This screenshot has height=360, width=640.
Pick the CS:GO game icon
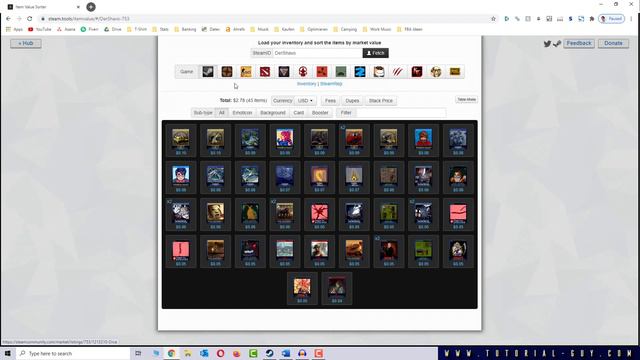point(246,72)
